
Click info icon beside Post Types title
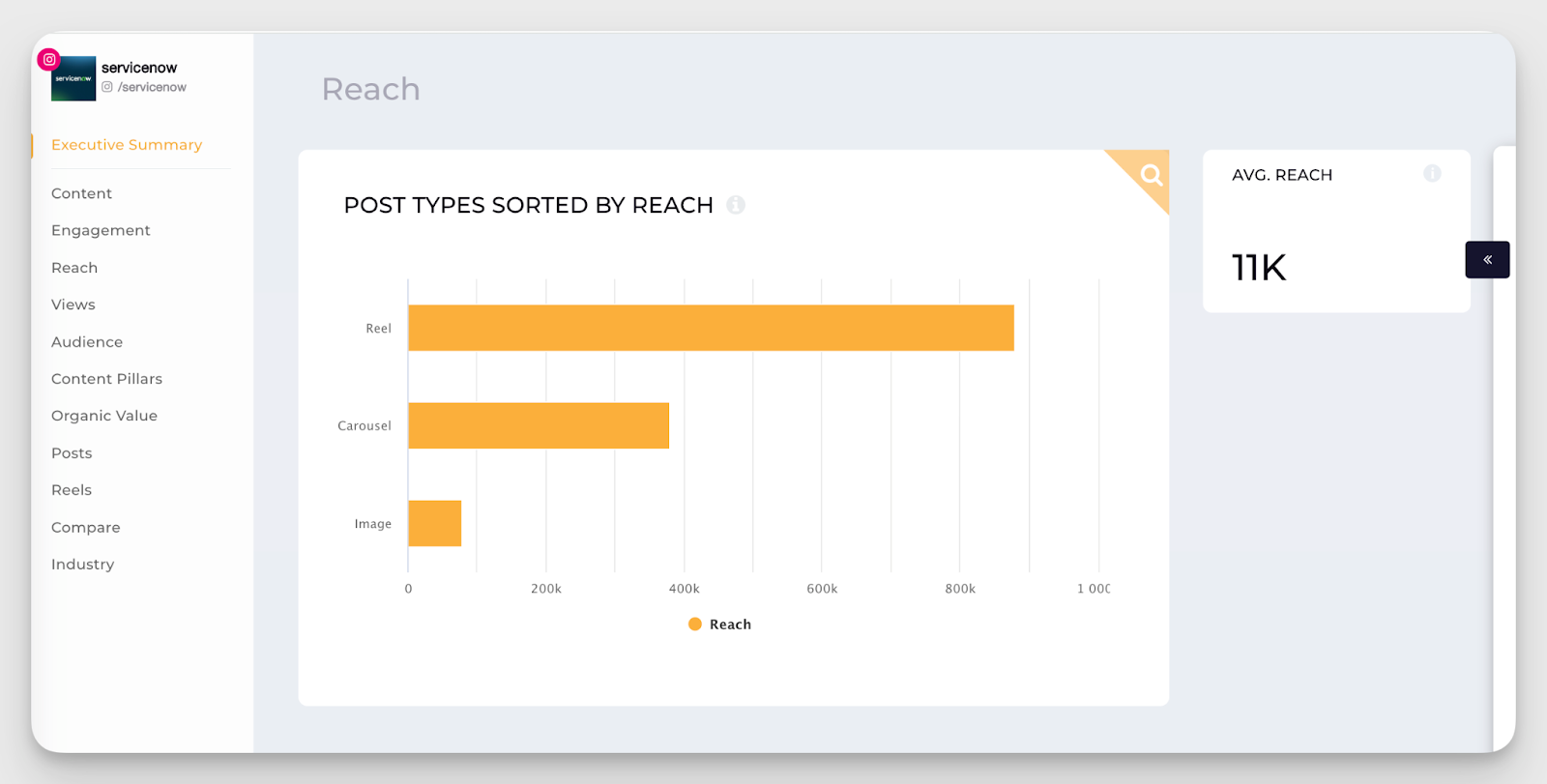pos(736,205)
